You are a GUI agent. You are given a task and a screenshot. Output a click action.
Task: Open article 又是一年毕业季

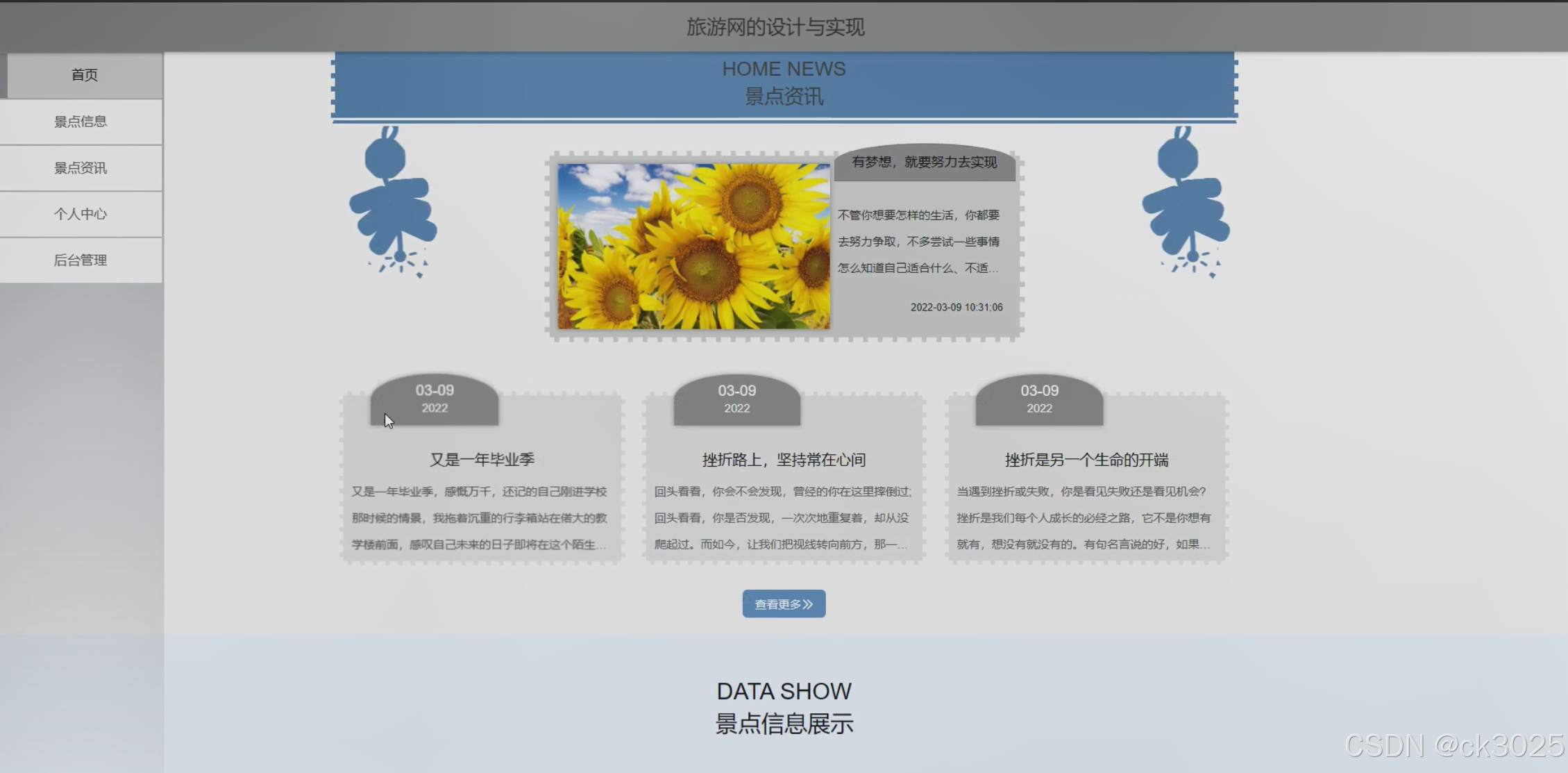click(x=482, y=460)
